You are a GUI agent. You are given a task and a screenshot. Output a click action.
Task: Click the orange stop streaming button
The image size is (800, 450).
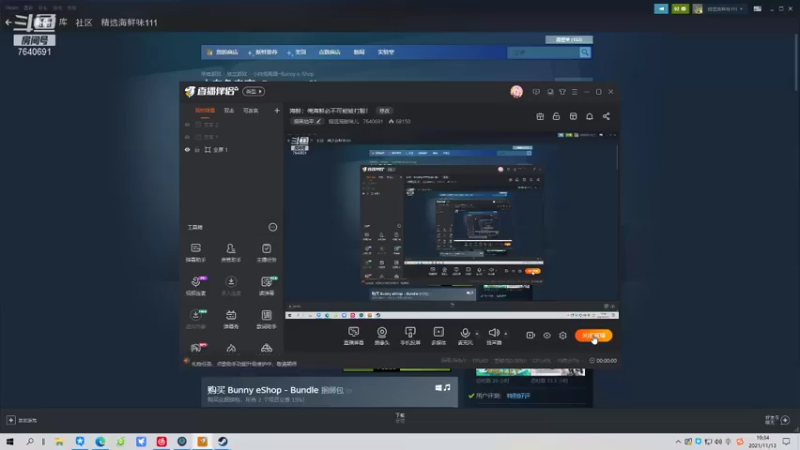(x=593, y=336)
